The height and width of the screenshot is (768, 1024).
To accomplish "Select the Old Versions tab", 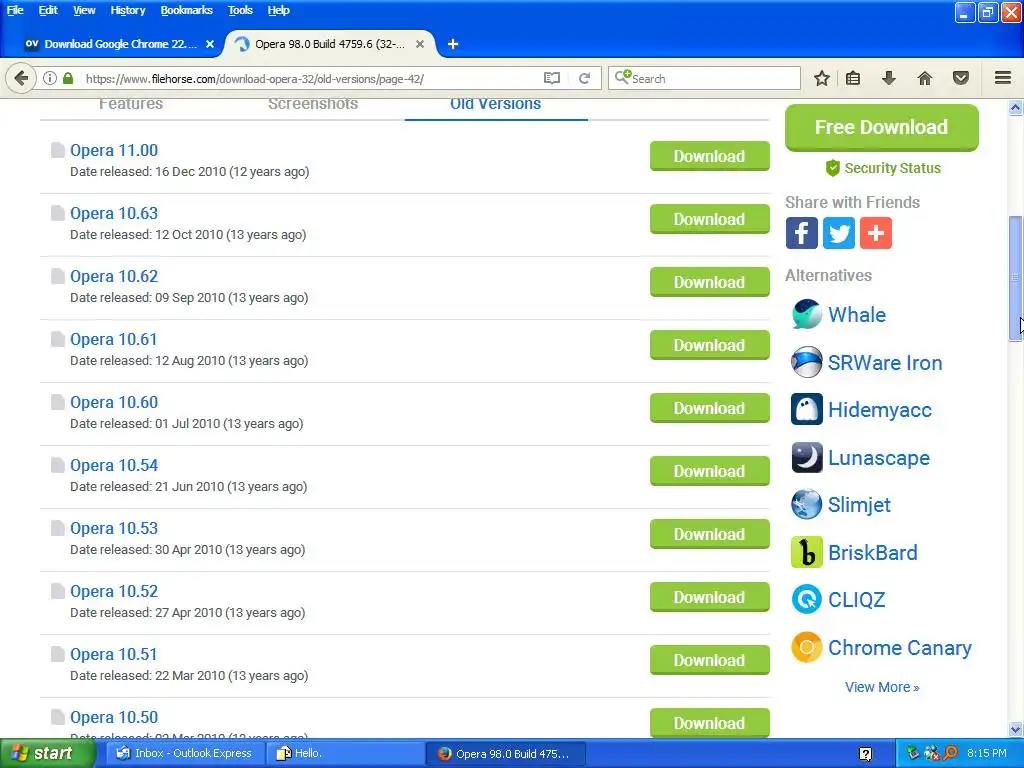I will click(496, 104).
